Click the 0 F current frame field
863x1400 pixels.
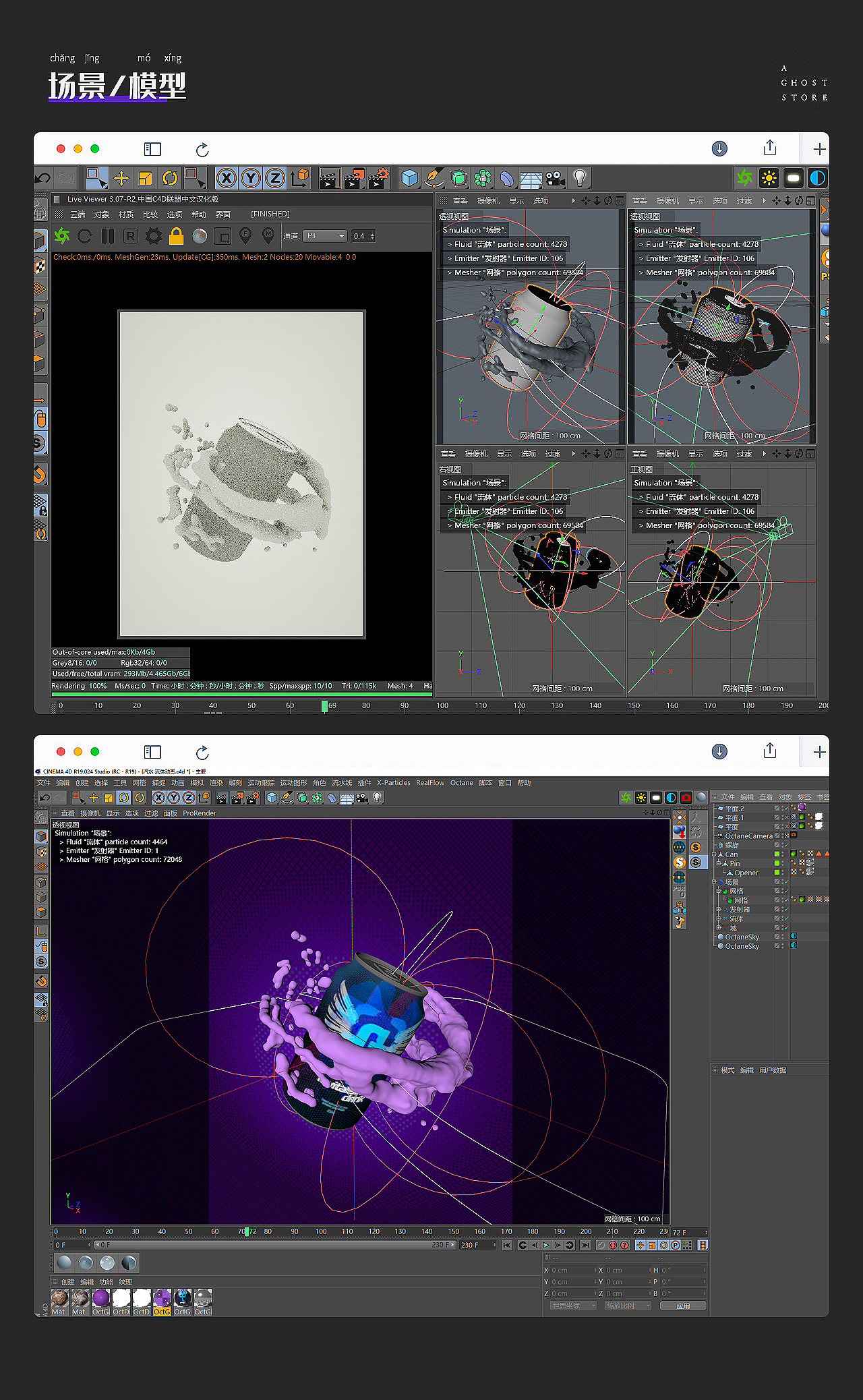pyautogui.click(x=72, y=1245)
